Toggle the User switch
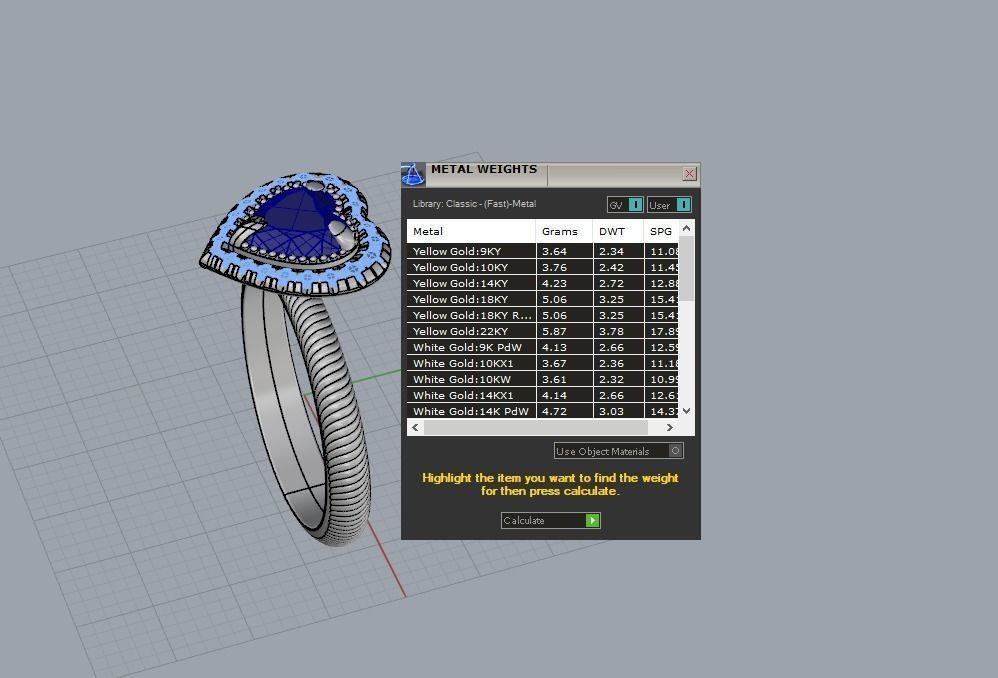This screenshot has height=678, width=998. (683, 205)
